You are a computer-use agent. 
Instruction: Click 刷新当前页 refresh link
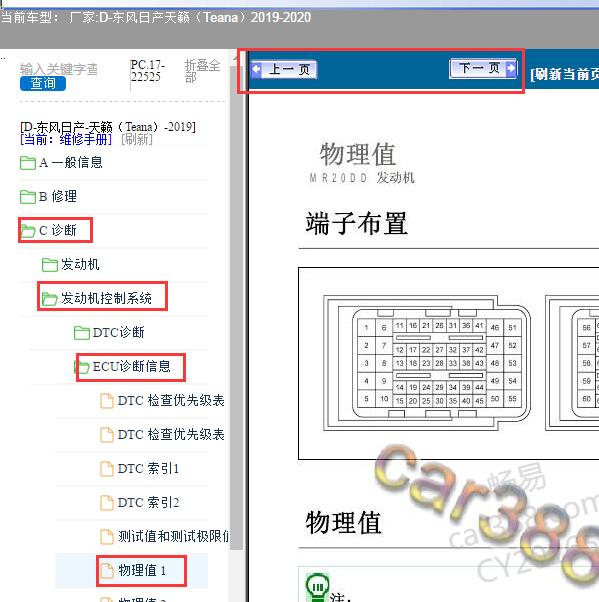[564, 74]
